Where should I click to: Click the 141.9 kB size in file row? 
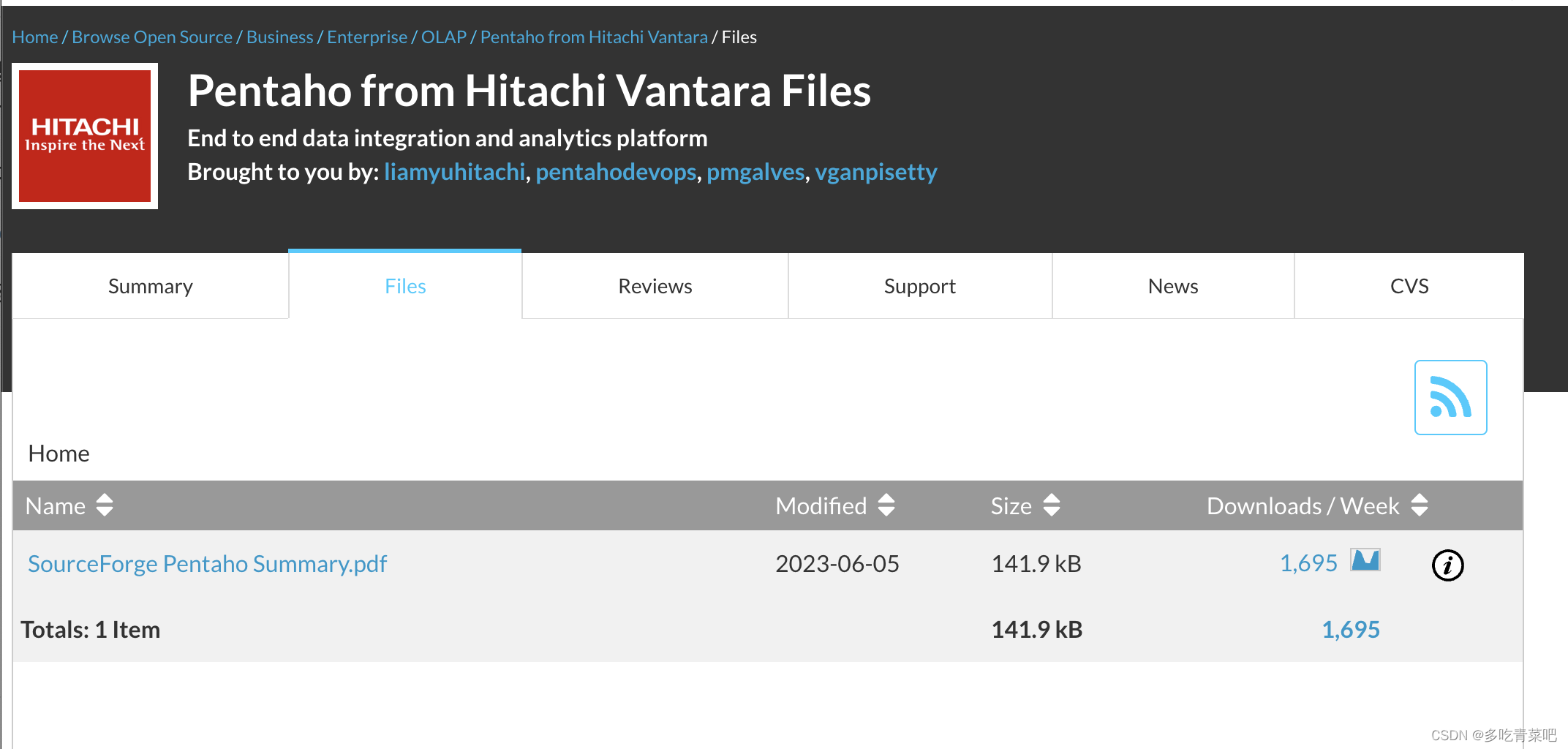1036,564
